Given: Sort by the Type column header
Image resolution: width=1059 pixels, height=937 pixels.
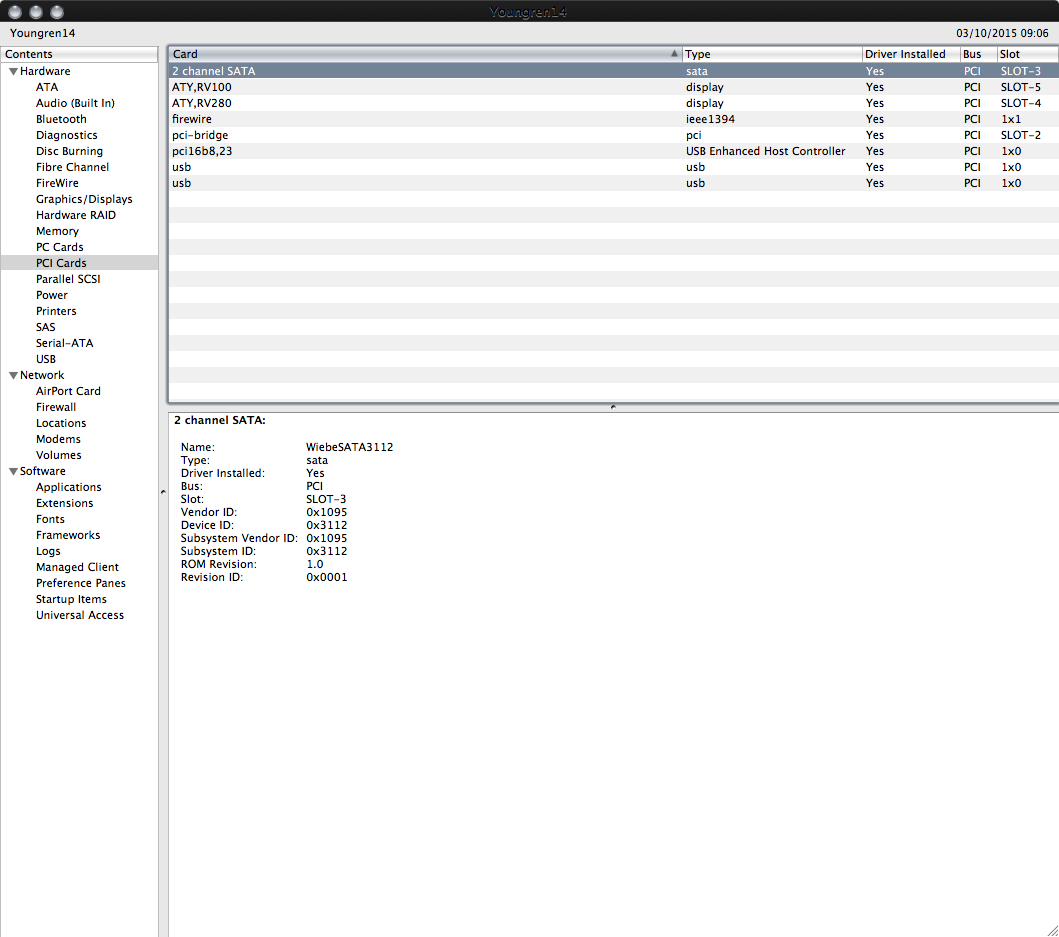Looking at the screenshot, I should click(x=772, y=54).
